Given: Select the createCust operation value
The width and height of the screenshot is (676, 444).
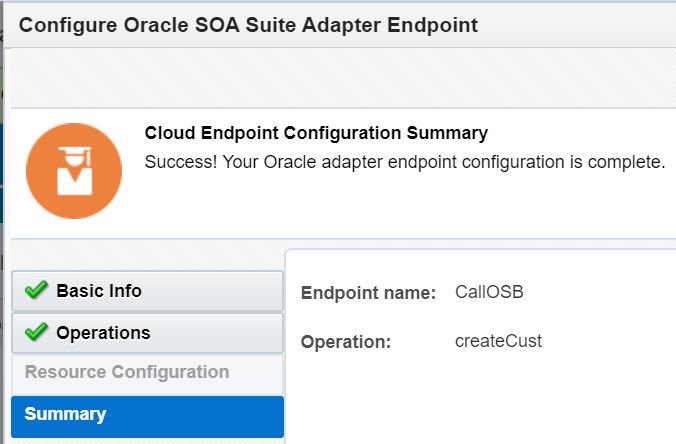Looking at the screenshot, I should [498, 341].
